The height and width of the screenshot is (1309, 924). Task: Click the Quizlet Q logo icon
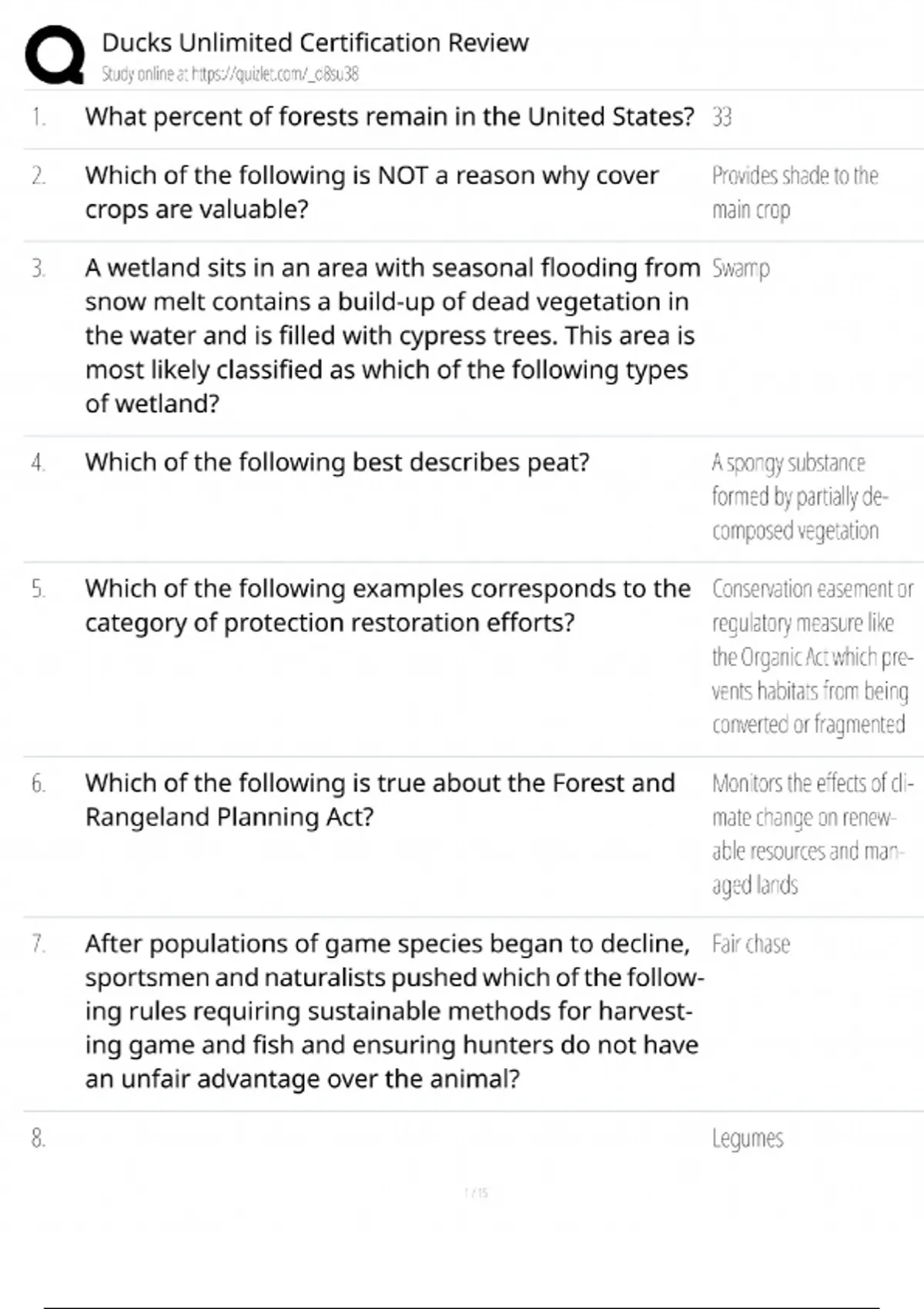click(54, 55)
